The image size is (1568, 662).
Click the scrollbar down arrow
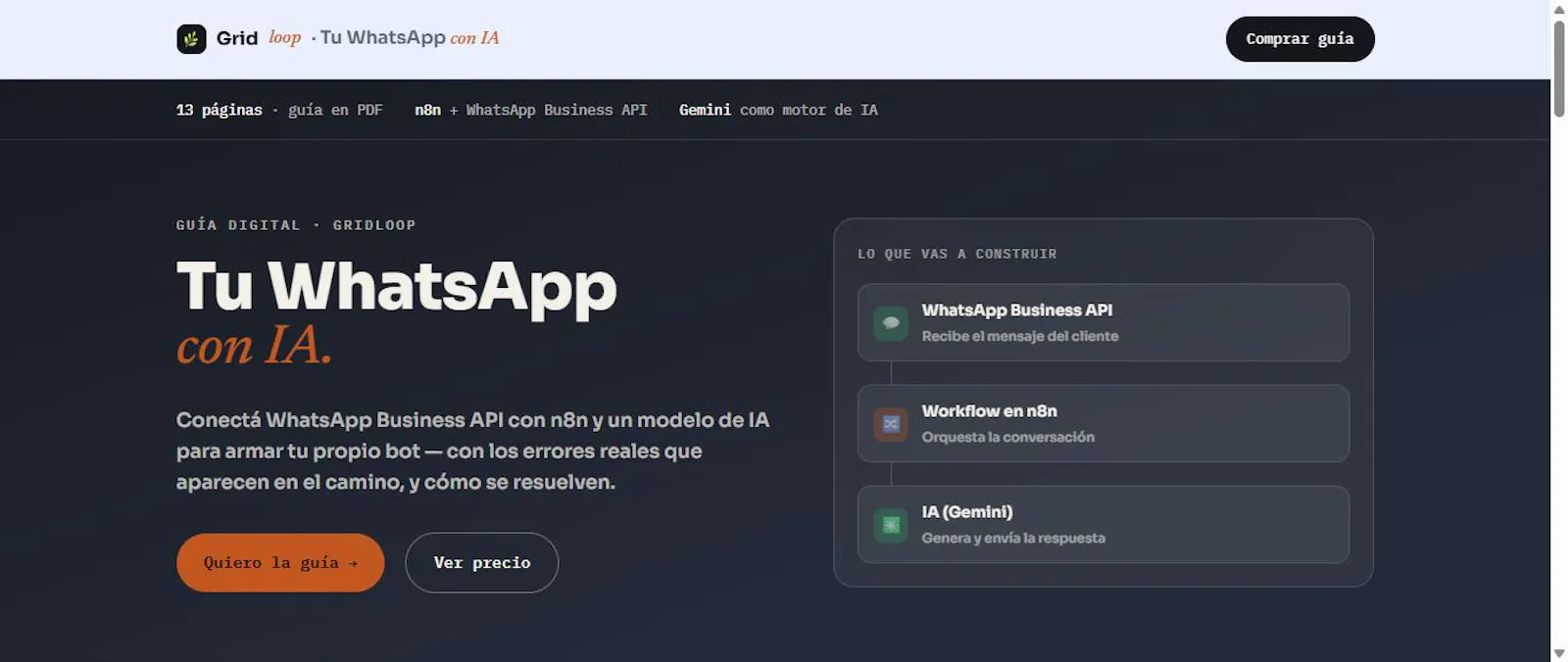coord(1559,653)
